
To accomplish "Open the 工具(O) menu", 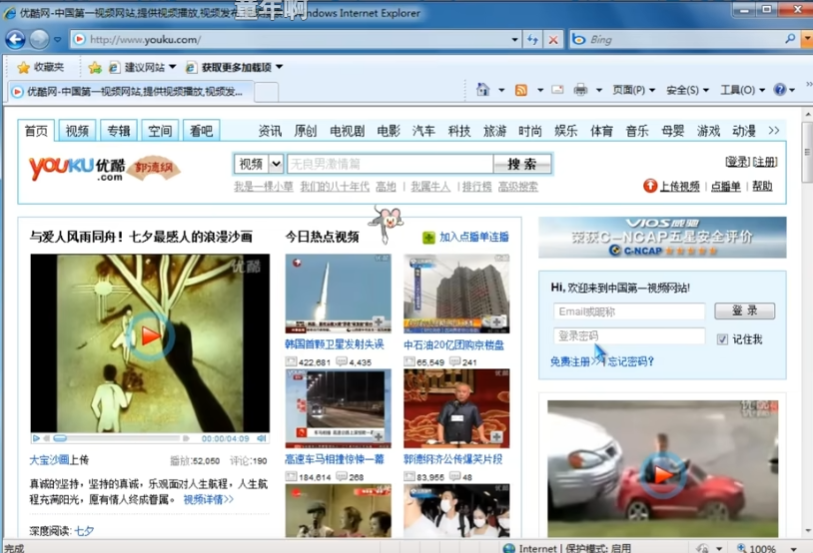I will pyautogui.click(x=742, y=90).
